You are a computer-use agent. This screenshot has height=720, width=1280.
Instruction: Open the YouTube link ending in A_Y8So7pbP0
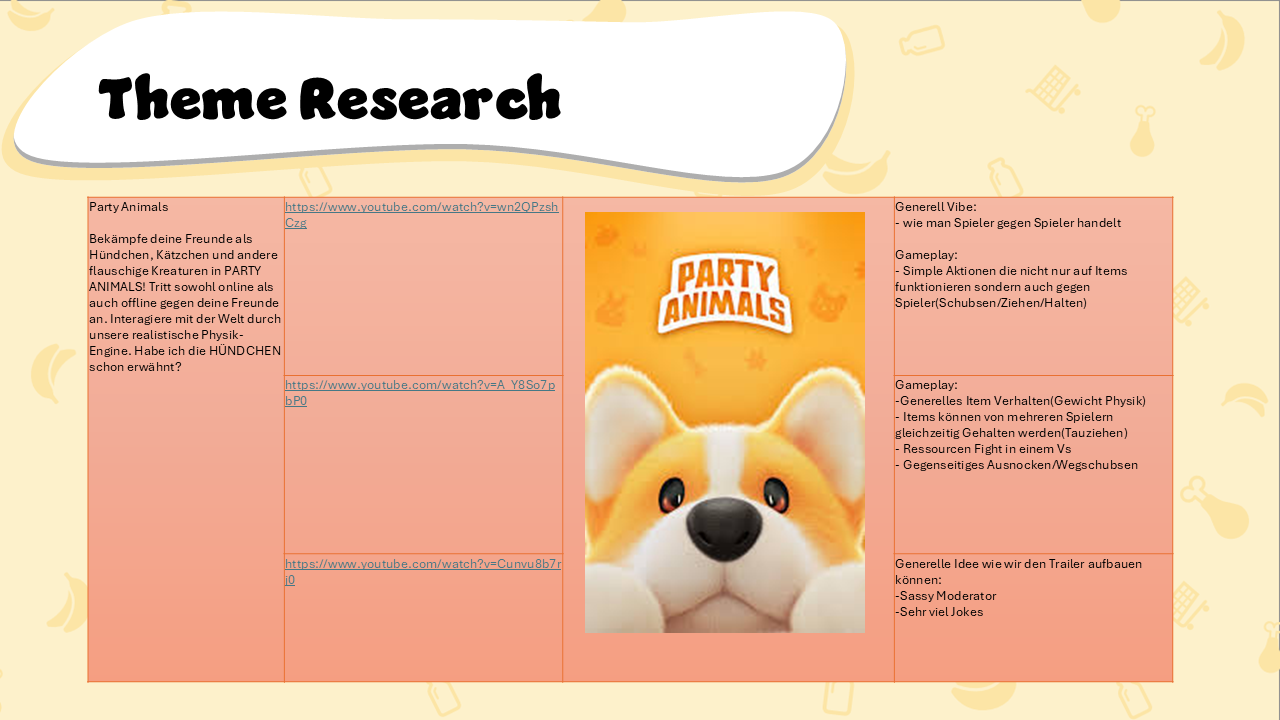pos(421,393)
